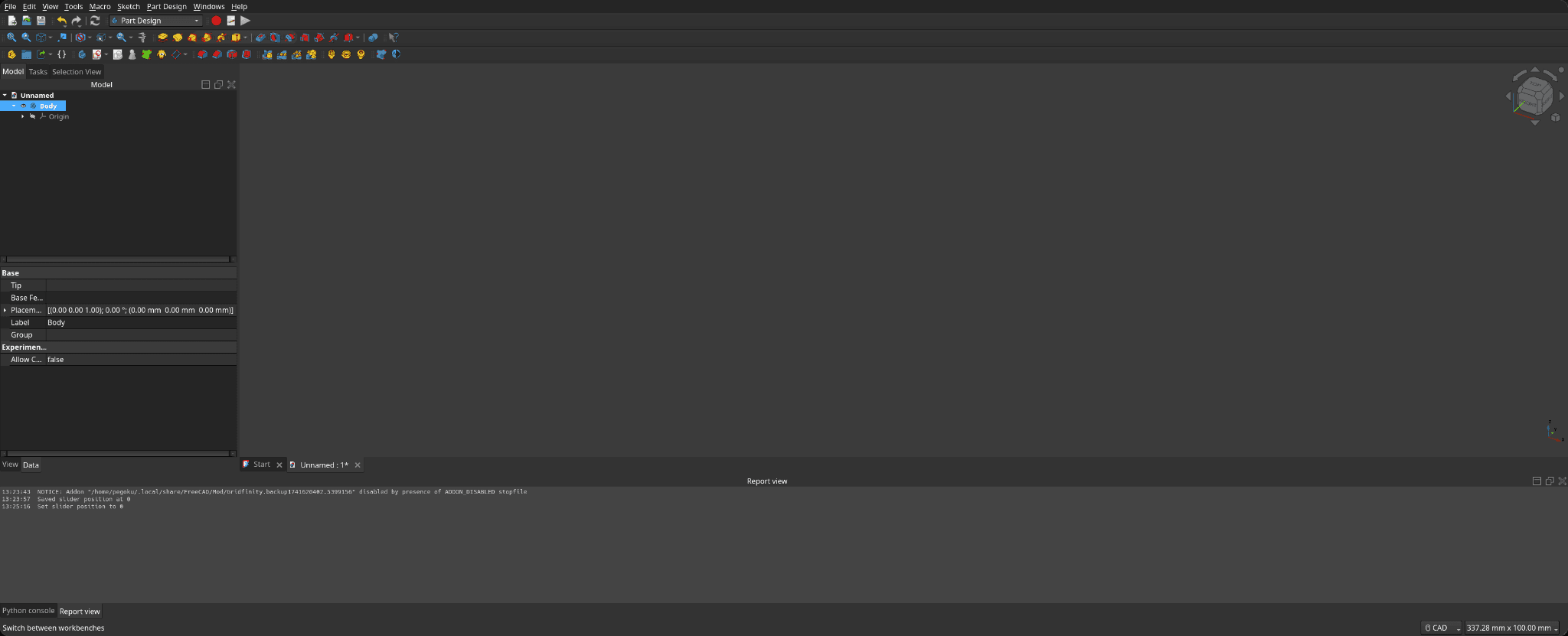The height and width of the screenshot is (636, 1568).
Task: Click the Label value Body field
Action: [x=141, y=322]
